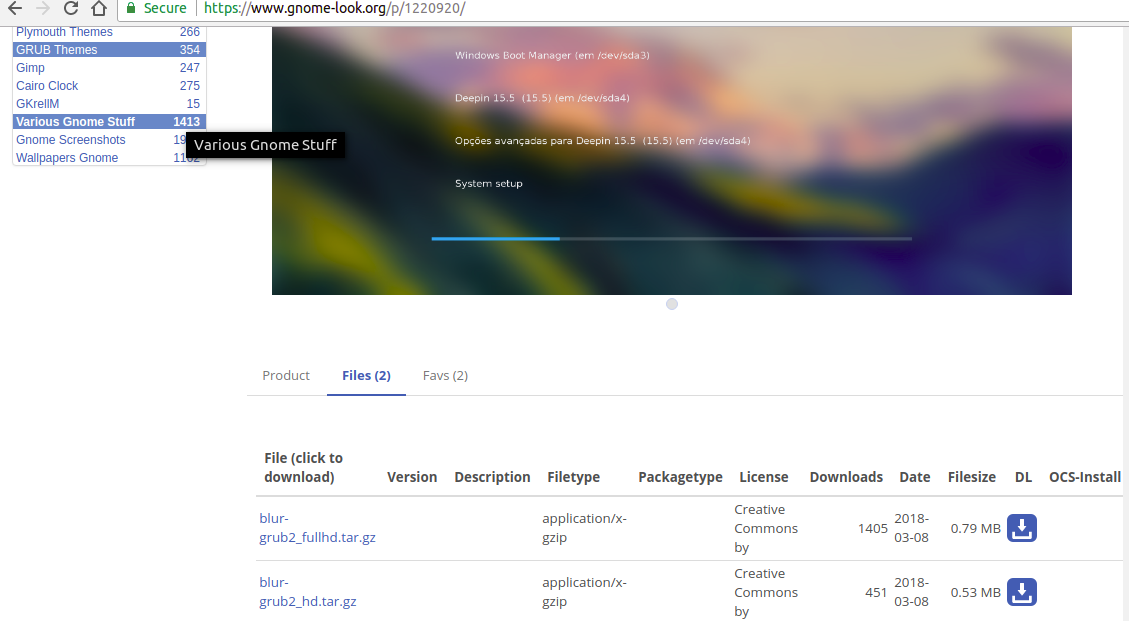Open Gnome Screenshots category

click(x=71, y=140)
